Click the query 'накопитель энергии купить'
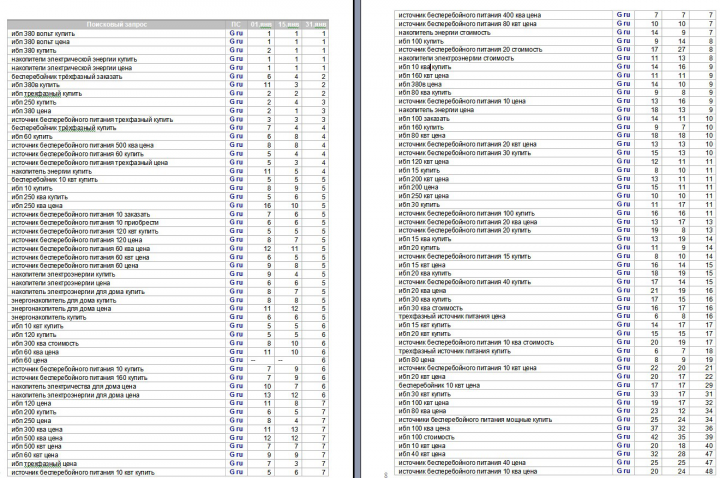This screenshot has height=478, width=720. tap(51, 171)
